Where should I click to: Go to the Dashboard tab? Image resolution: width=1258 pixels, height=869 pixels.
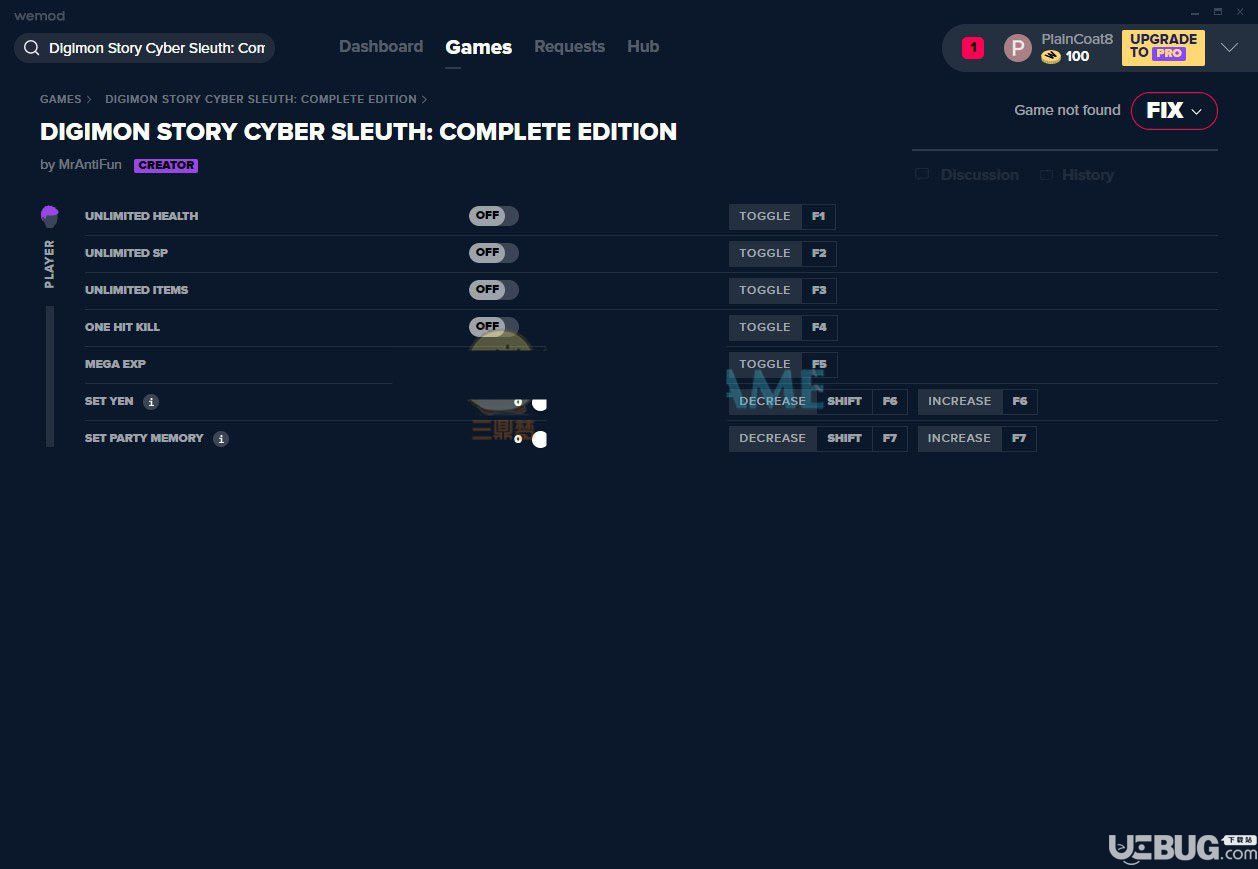[381, 47]
